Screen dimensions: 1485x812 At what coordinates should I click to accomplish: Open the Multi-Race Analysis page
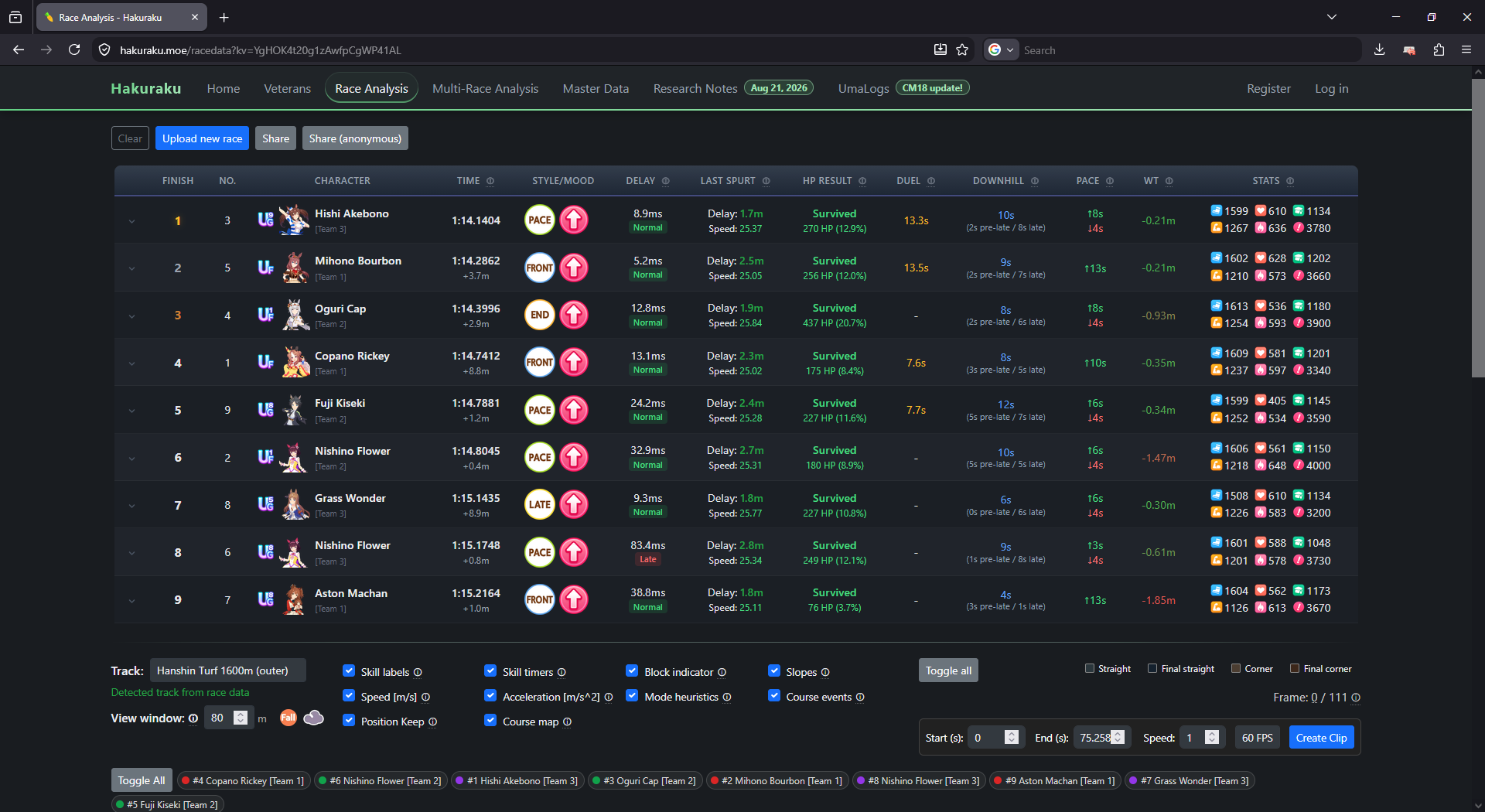485,88
